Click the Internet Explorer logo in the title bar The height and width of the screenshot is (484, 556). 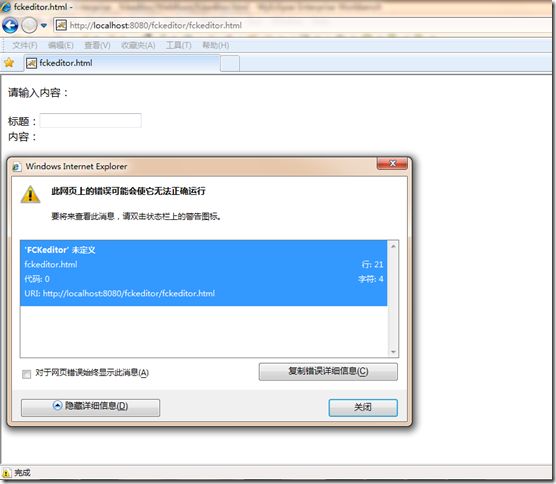click(6, 7)
